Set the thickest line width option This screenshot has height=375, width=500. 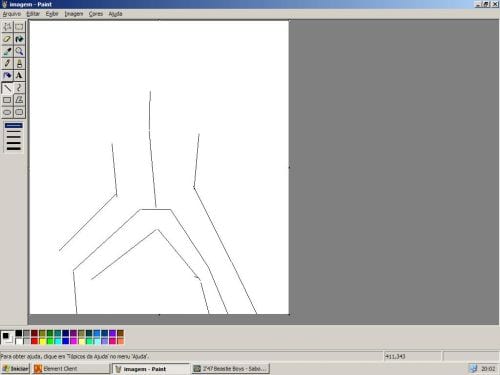click(14, 148)
